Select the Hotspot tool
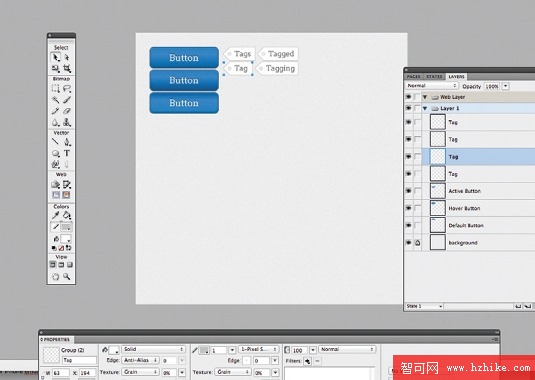 pos(56,185)
